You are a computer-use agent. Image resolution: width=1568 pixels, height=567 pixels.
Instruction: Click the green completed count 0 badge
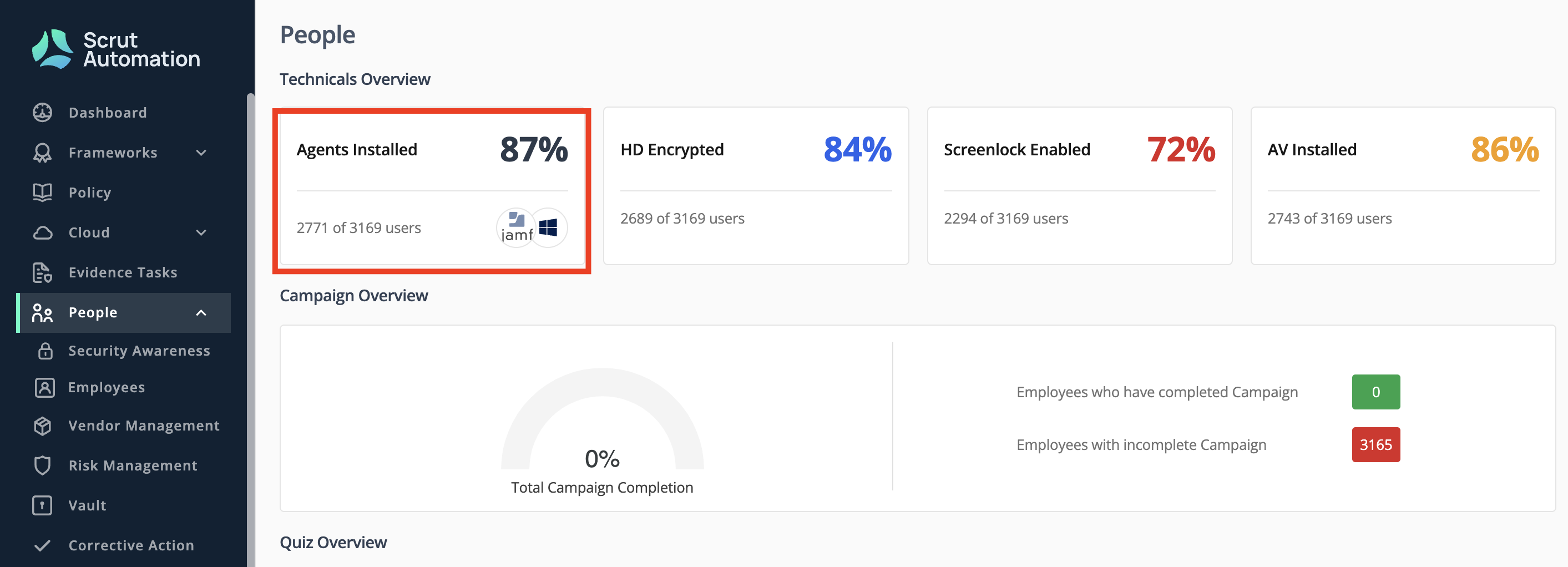tap(1375, 392)
